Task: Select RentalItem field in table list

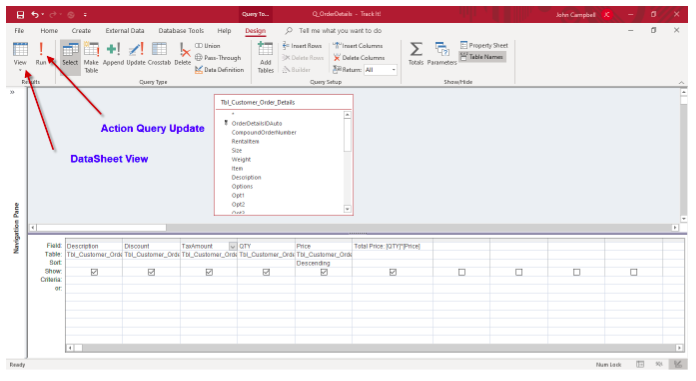Action: pyautogui.click(x=245, y=141)
